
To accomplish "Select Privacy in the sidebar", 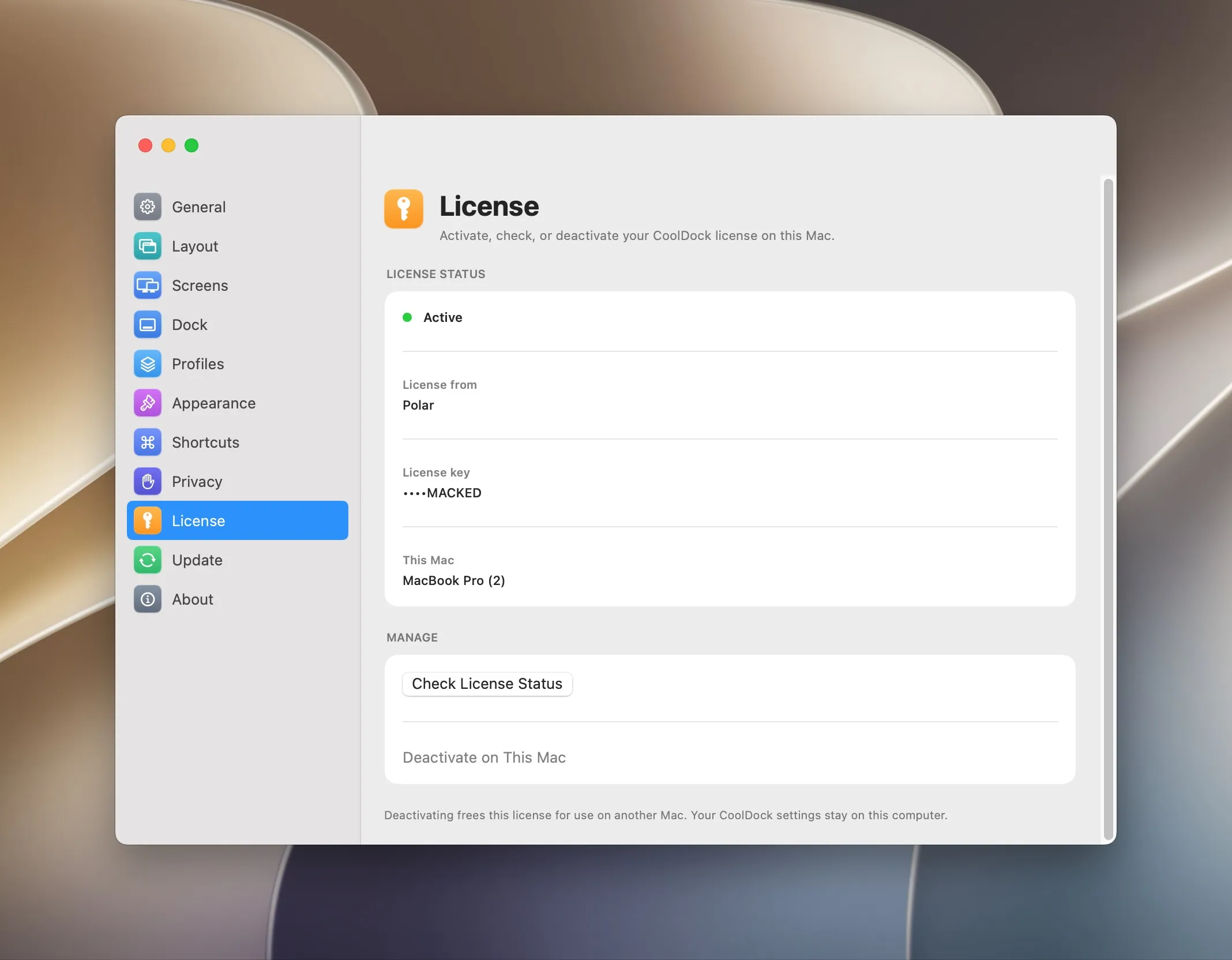I will (x=238, y=481).
